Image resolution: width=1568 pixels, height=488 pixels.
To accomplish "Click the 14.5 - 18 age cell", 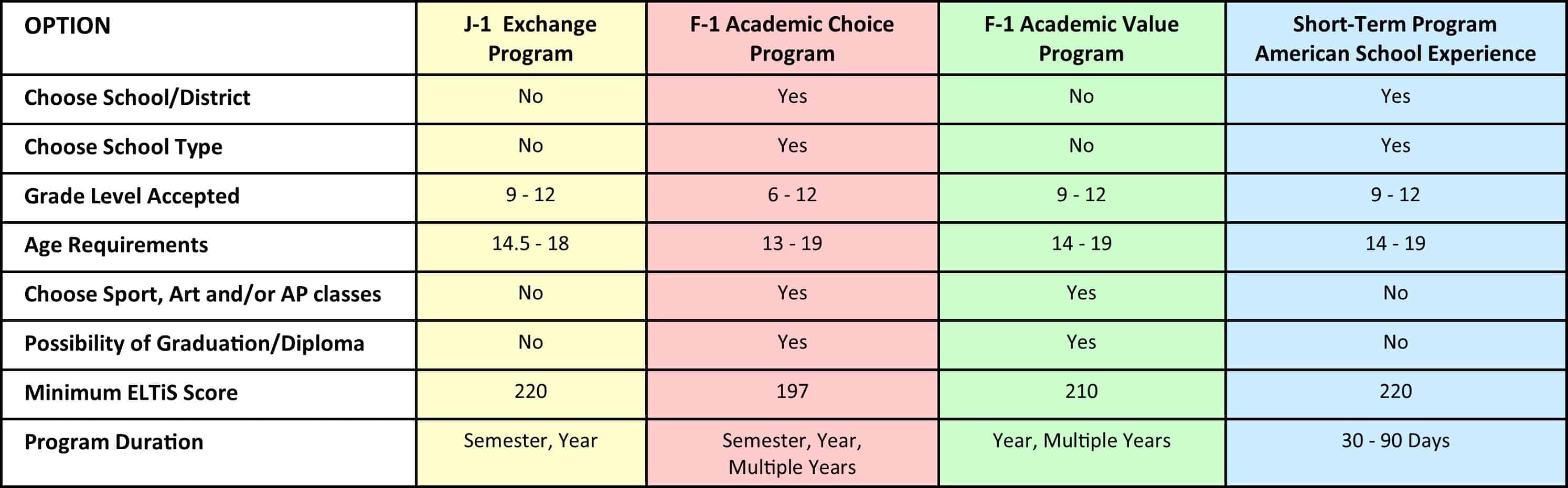I will coord(530,244).
